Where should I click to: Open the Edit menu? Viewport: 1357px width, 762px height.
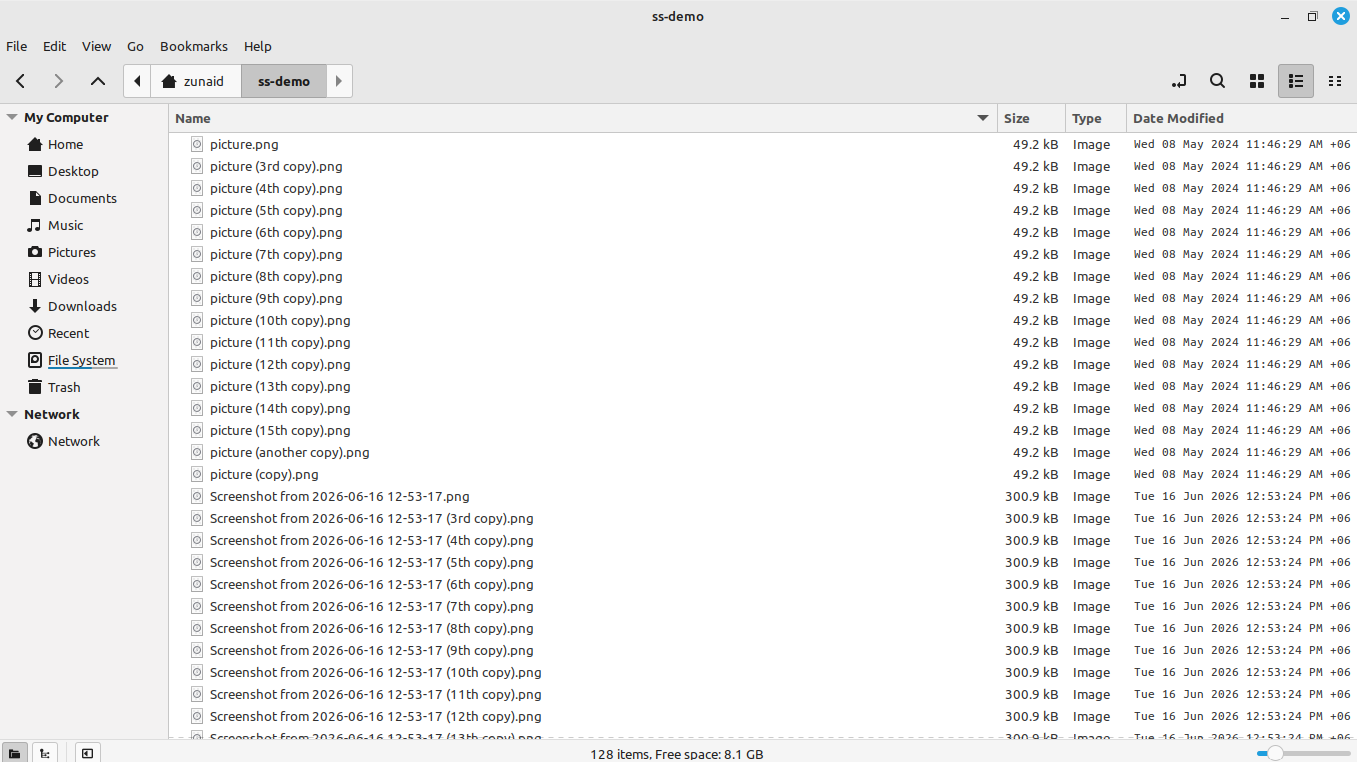(54, 46)
